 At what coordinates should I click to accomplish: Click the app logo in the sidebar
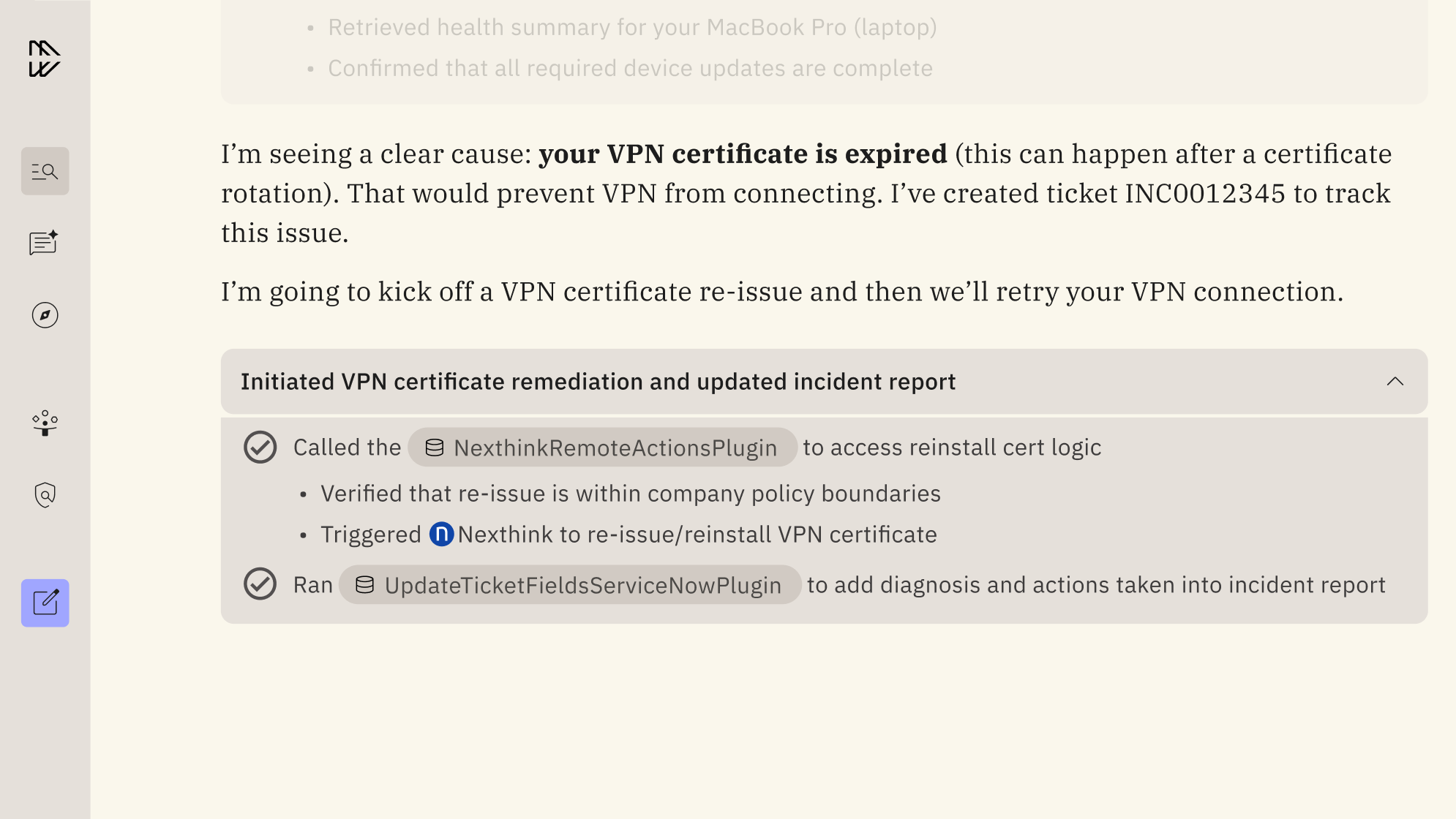[x=45, y=58]
